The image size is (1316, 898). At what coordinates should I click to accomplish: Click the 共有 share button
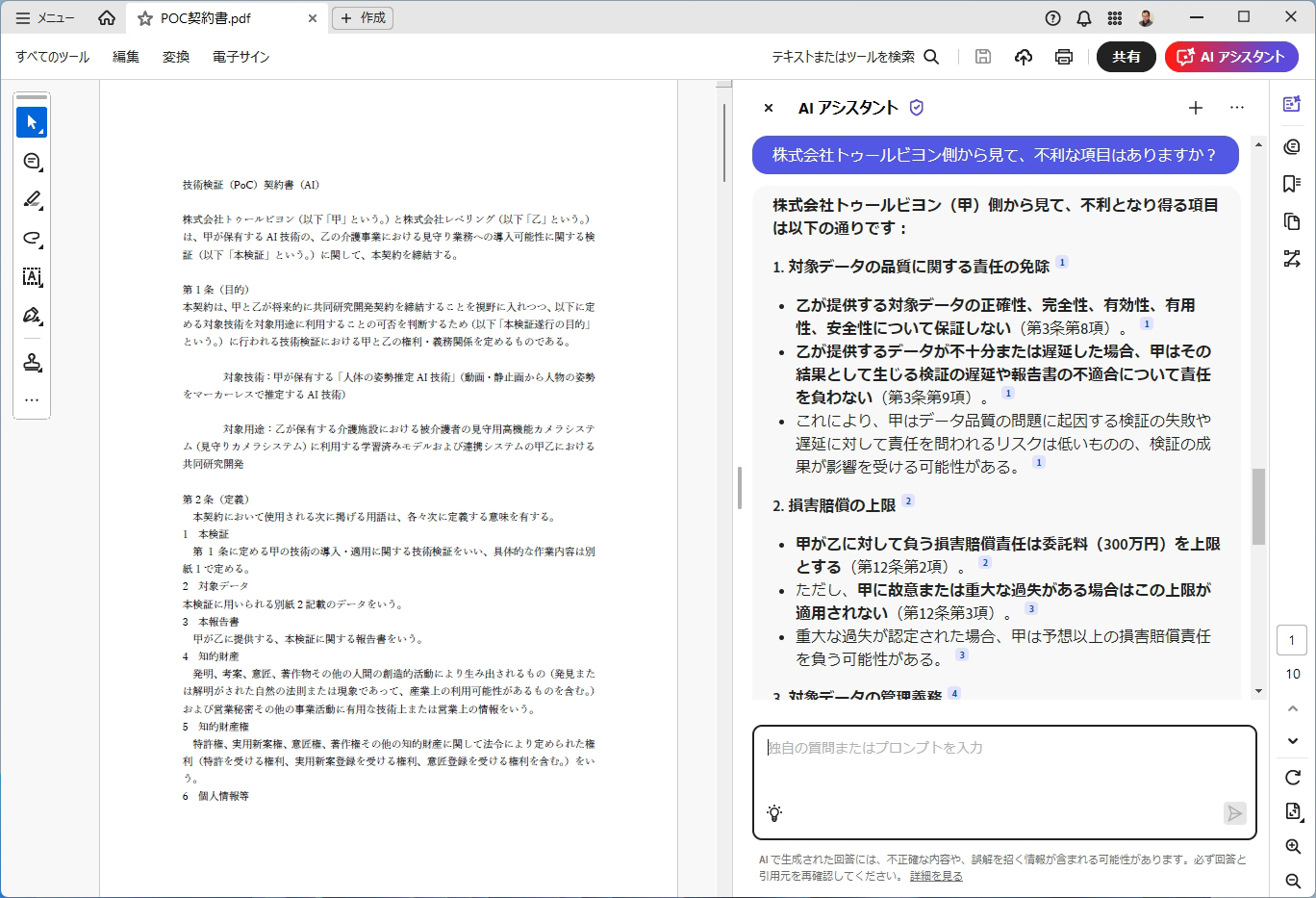point(1126,57)
